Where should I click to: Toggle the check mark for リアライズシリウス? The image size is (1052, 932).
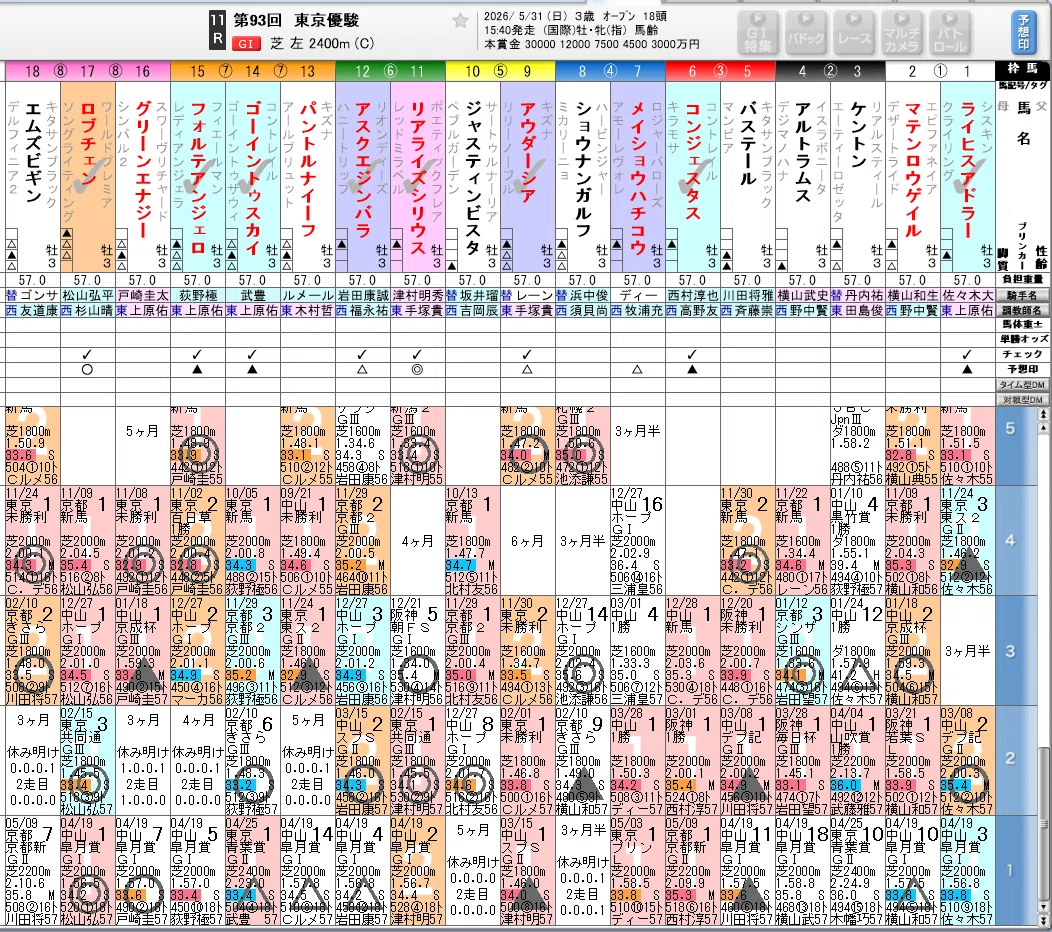[x=417, y=354]
